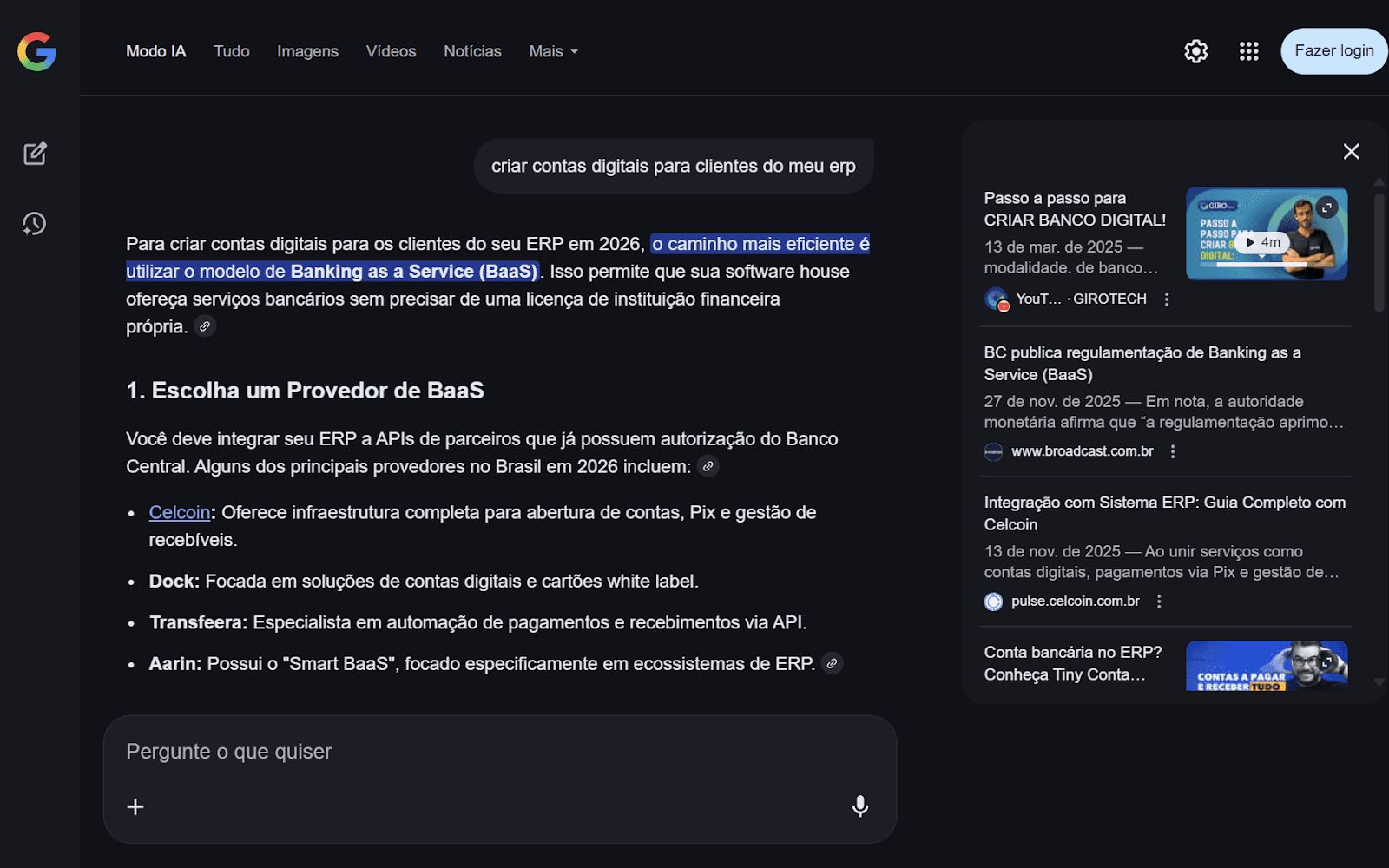Screen dimensions: 1389x868
Task: Open source link icon after 'incluem:'
Action: pyautogui.click(x=708, y=466)
